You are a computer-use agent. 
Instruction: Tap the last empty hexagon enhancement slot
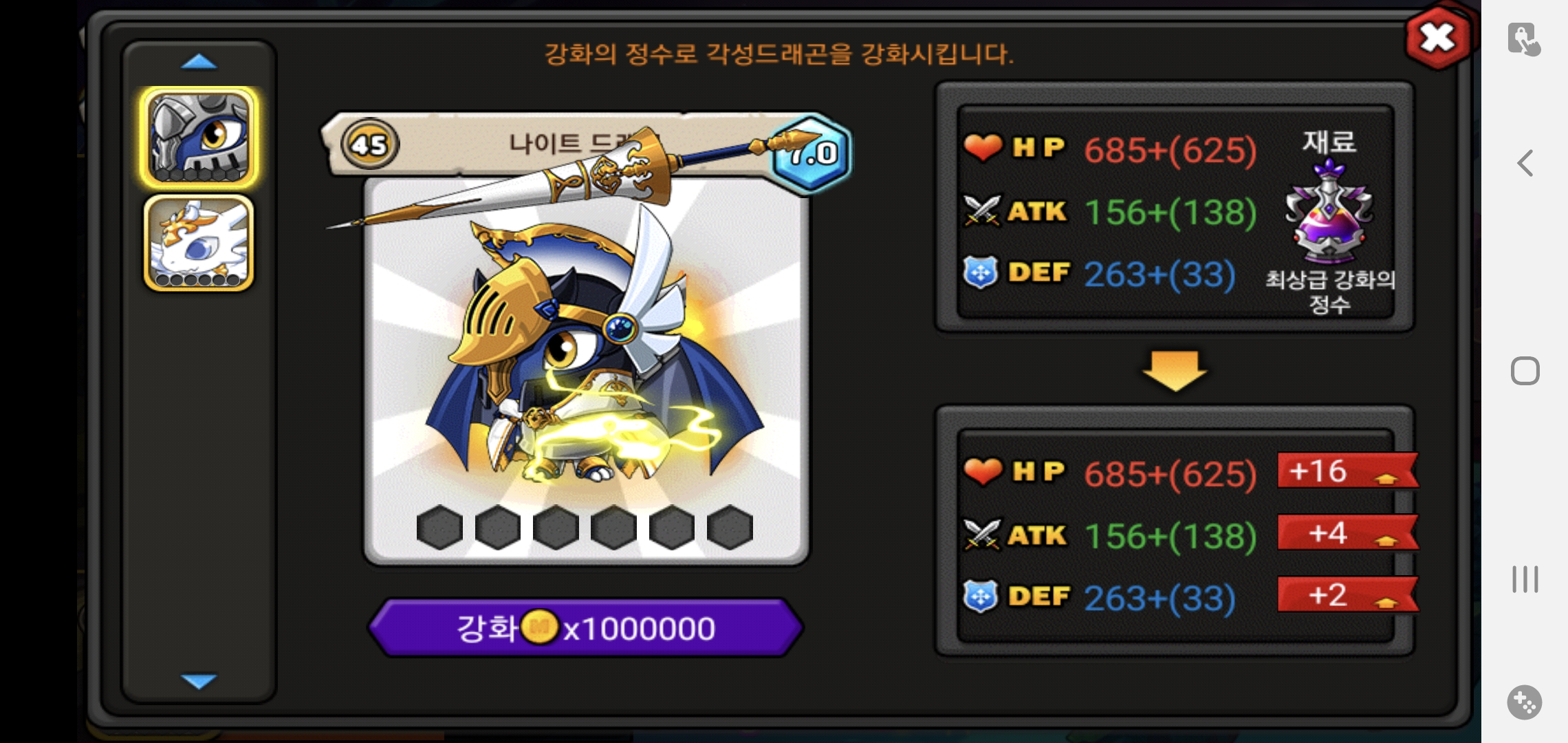(730, 528)
